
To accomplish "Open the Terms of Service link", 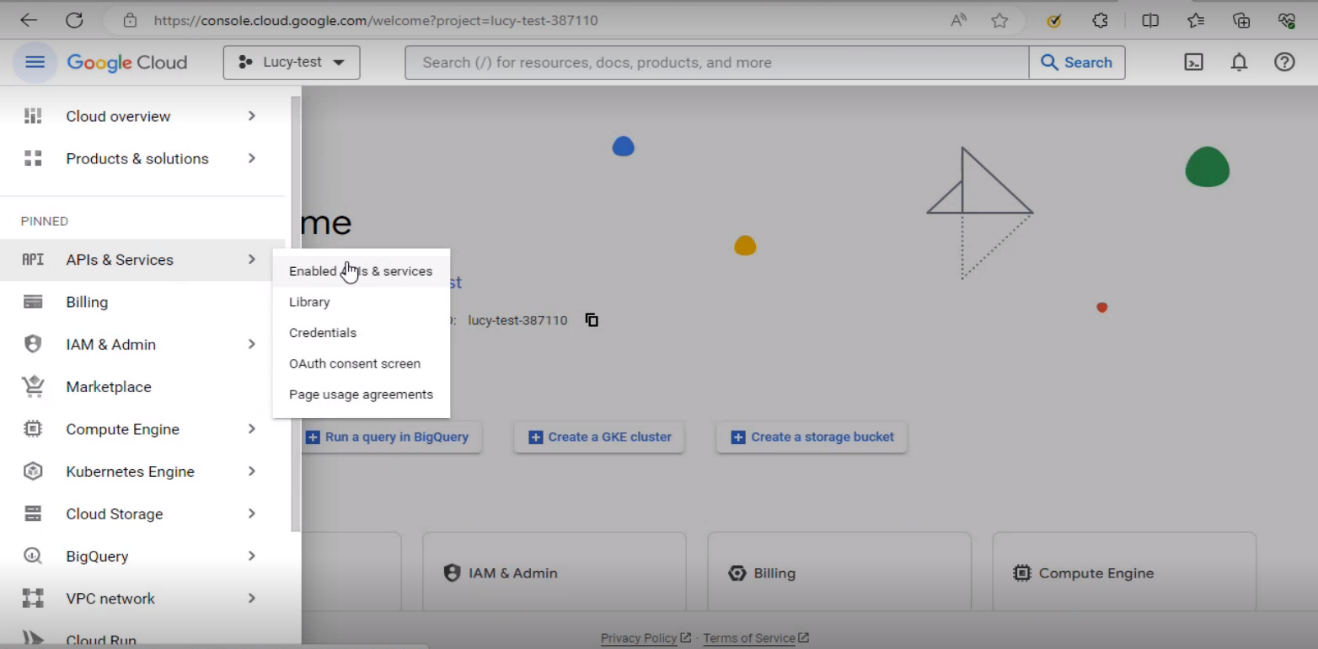I will 756,638.
